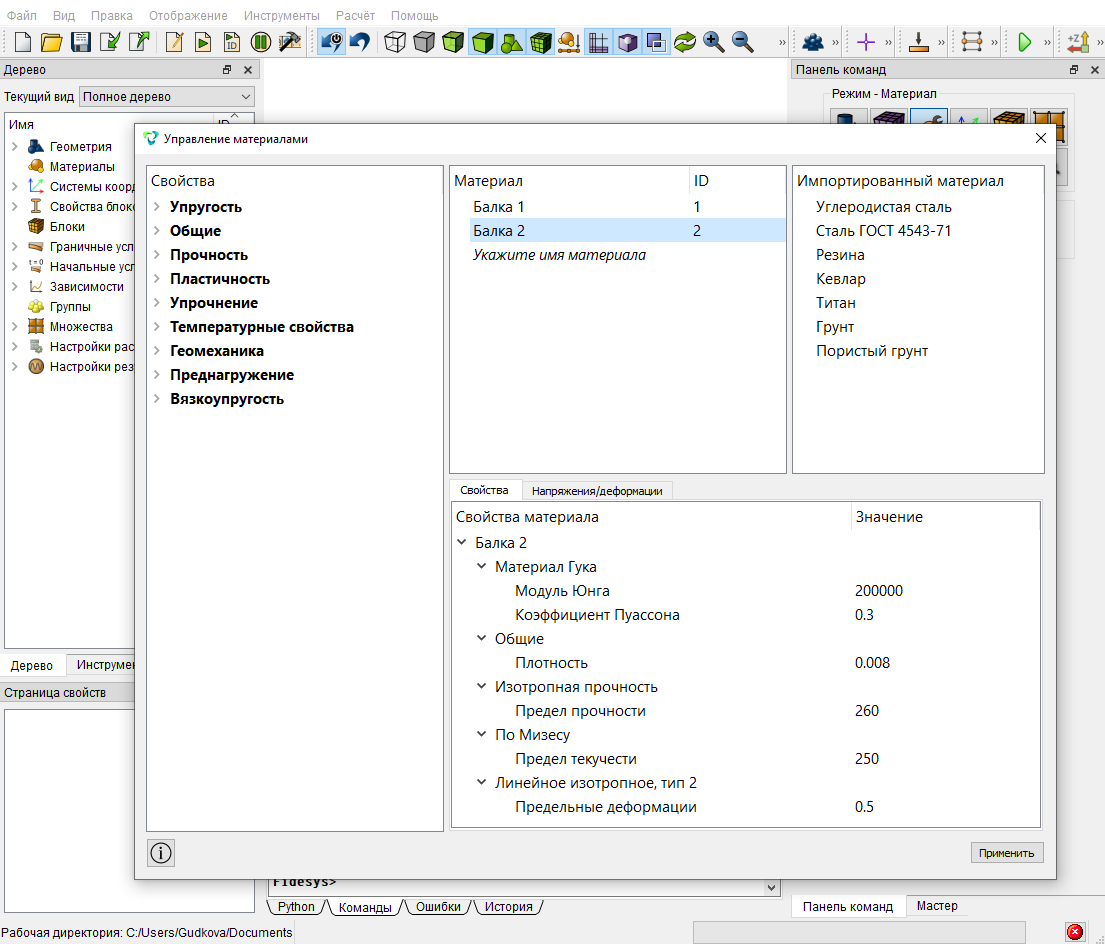
Task: Select Материалы in the tree panel
Action: 82,167
